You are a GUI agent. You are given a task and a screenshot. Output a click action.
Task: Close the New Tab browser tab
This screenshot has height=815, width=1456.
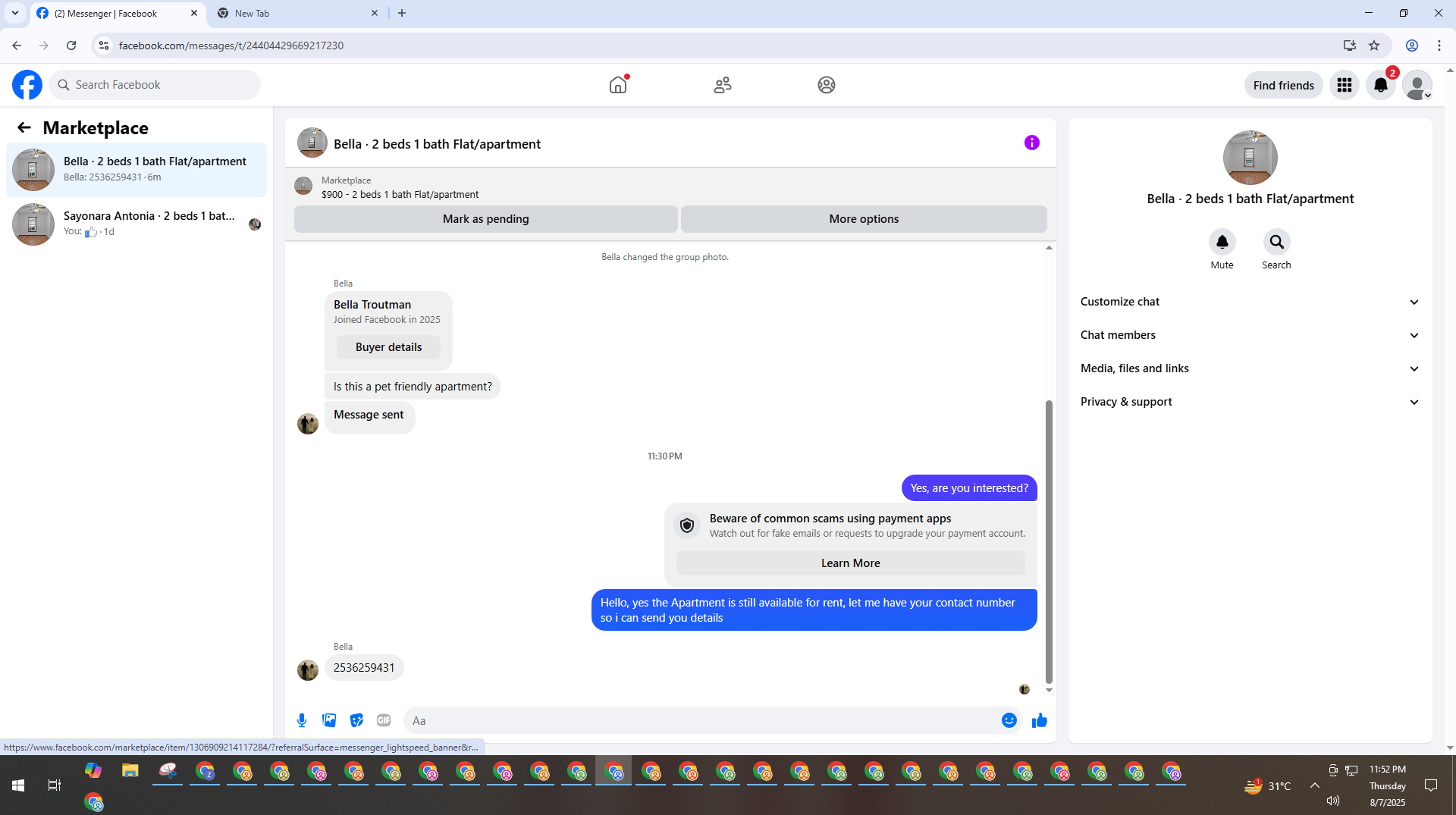pyautogui.click(x=375, y=13)
